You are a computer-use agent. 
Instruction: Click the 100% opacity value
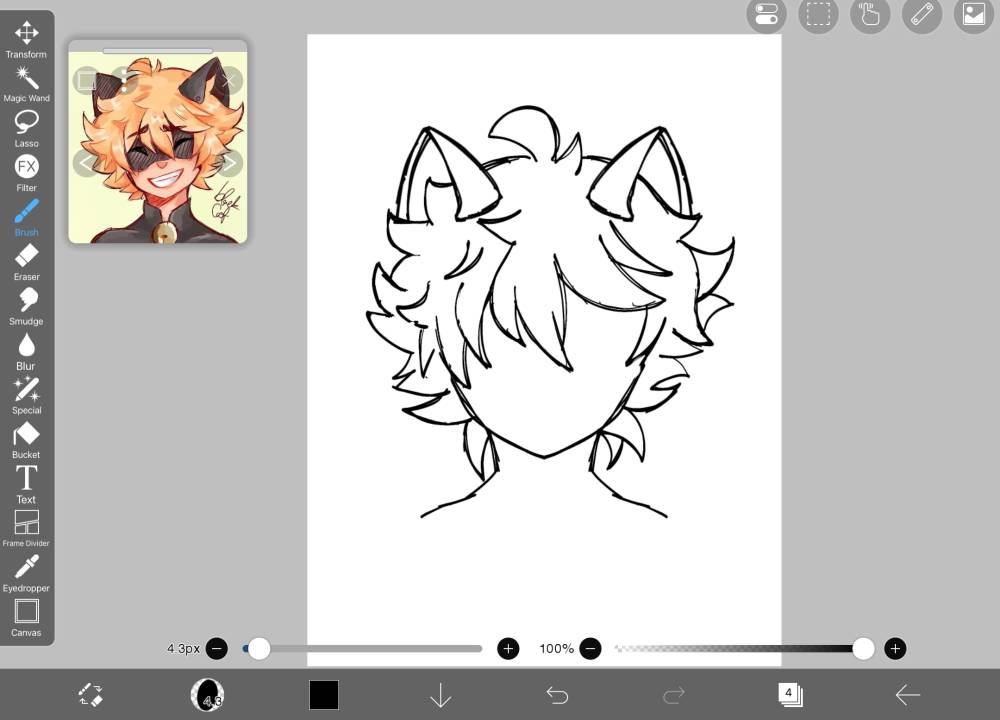556,649
